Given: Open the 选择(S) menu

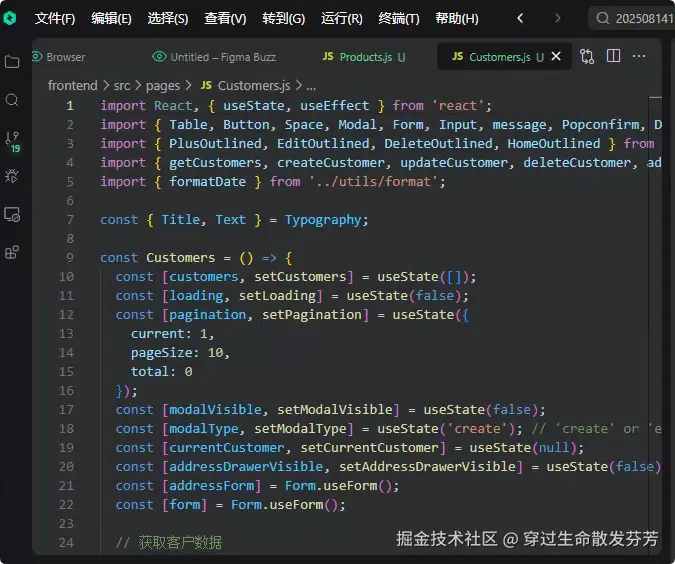Looking at the screenshot, I should pos(167,19).
